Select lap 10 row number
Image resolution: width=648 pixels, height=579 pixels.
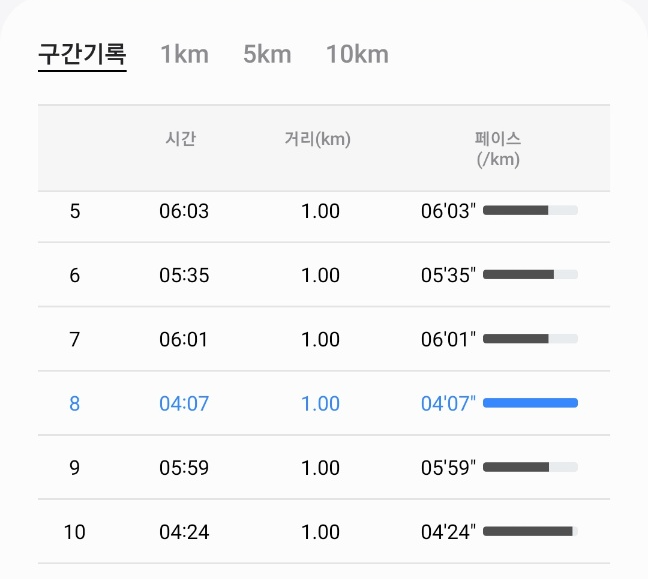(75, 532)
